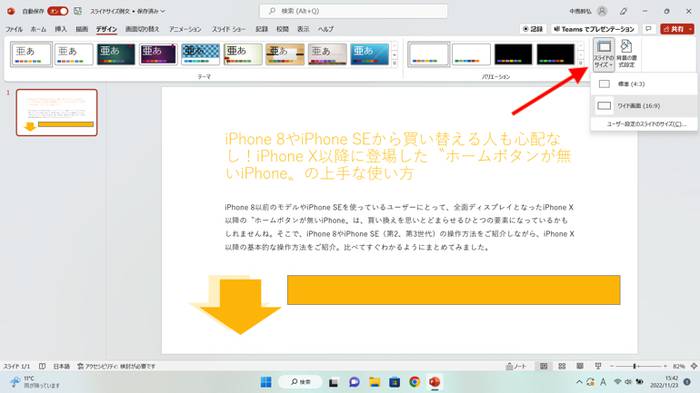Select Widescreen (16:9) slide size option
This screenshot has width=700, height=393.
pyautogui.click(x=644, y=106)
